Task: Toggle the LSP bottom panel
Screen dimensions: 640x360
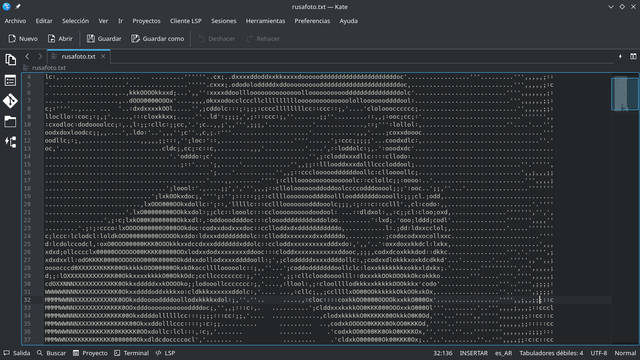Action: tap(165, 353)
